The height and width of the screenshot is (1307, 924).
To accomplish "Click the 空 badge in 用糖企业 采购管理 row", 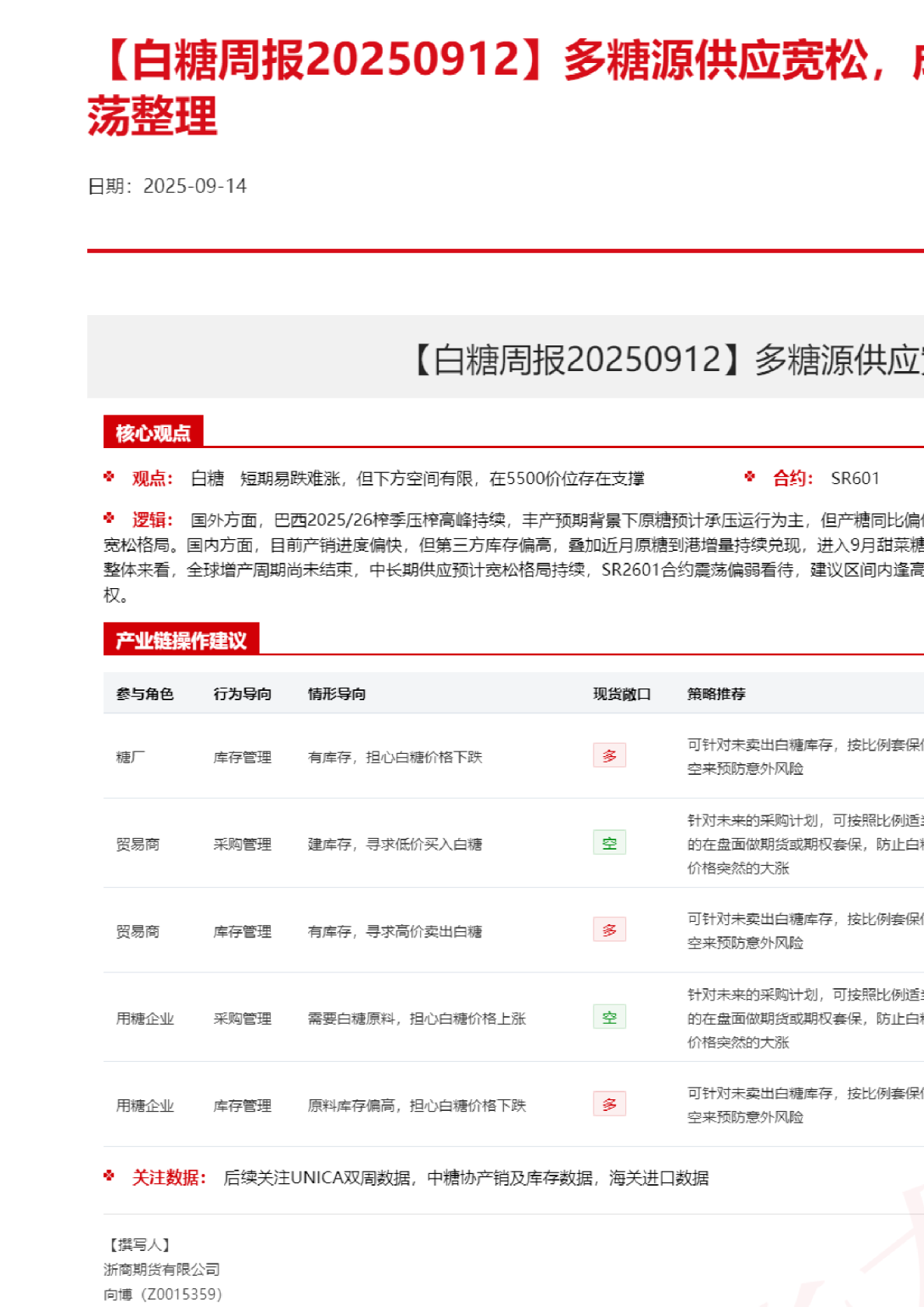I will tap(609, 1017).
